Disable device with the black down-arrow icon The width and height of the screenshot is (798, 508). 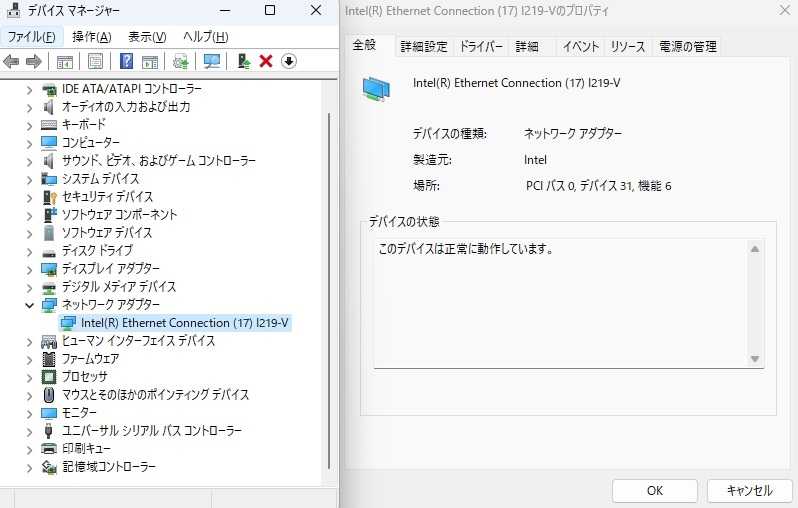coord(289,61)
